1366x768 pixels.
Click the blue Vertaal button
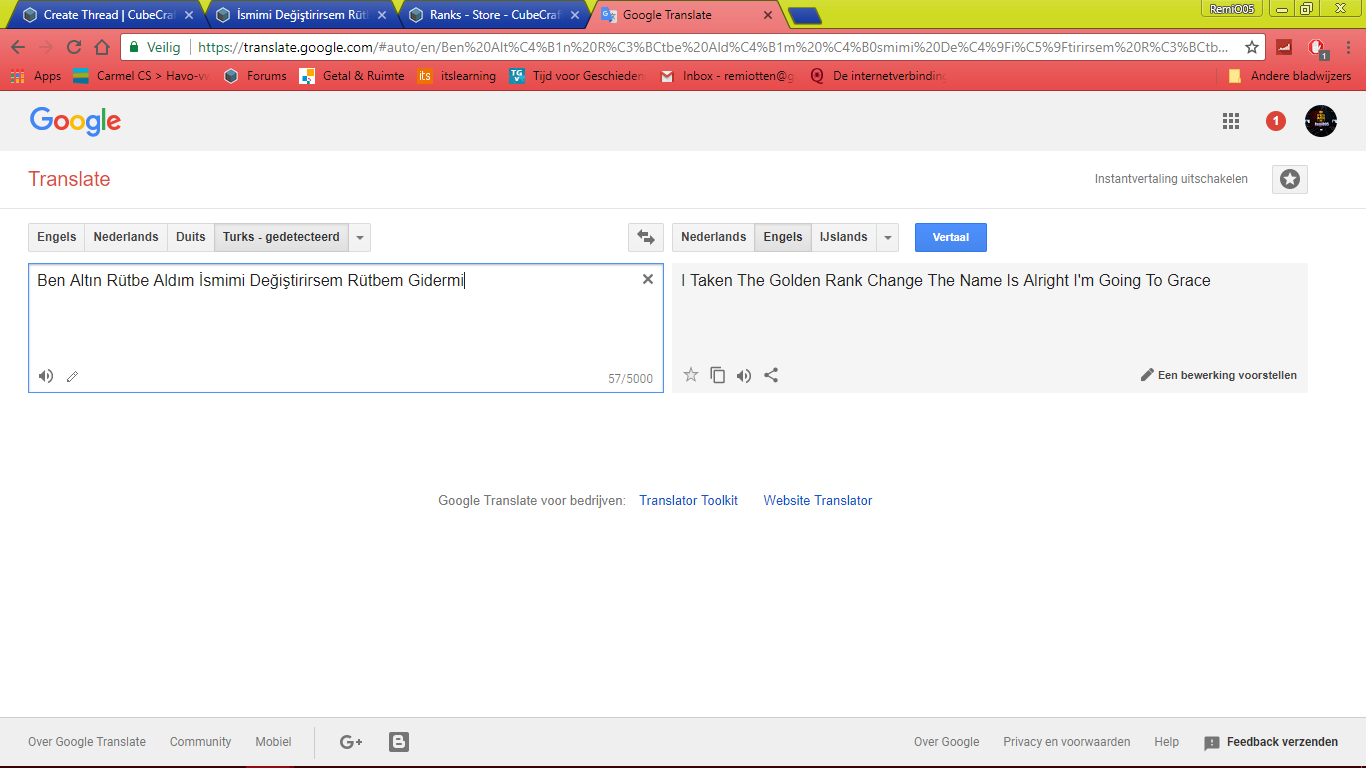(950, 237)
